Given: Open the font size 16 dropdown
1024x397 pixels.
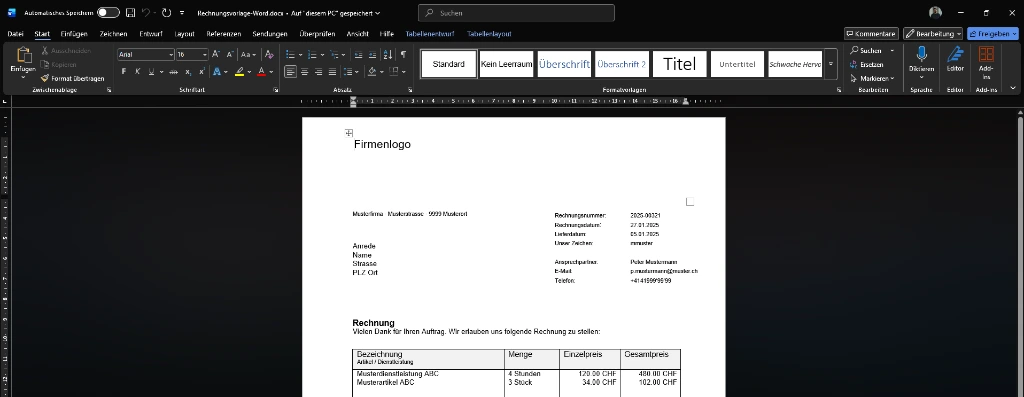Looking at the screenshot, I should tap(205, 55).
